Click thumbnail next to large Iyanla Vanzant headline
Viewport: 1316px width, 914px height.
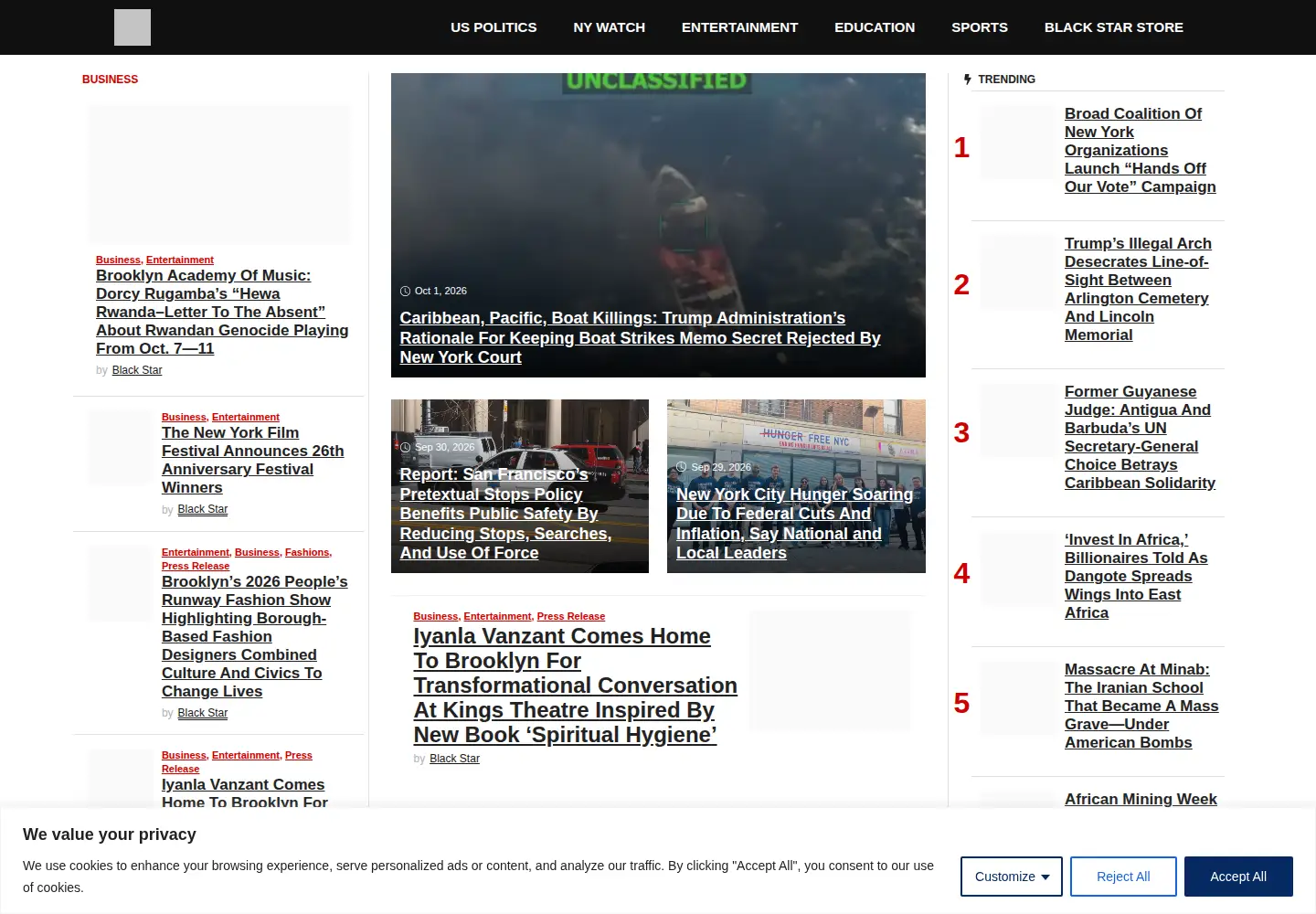pyautogui.click(x=830, y=670)
